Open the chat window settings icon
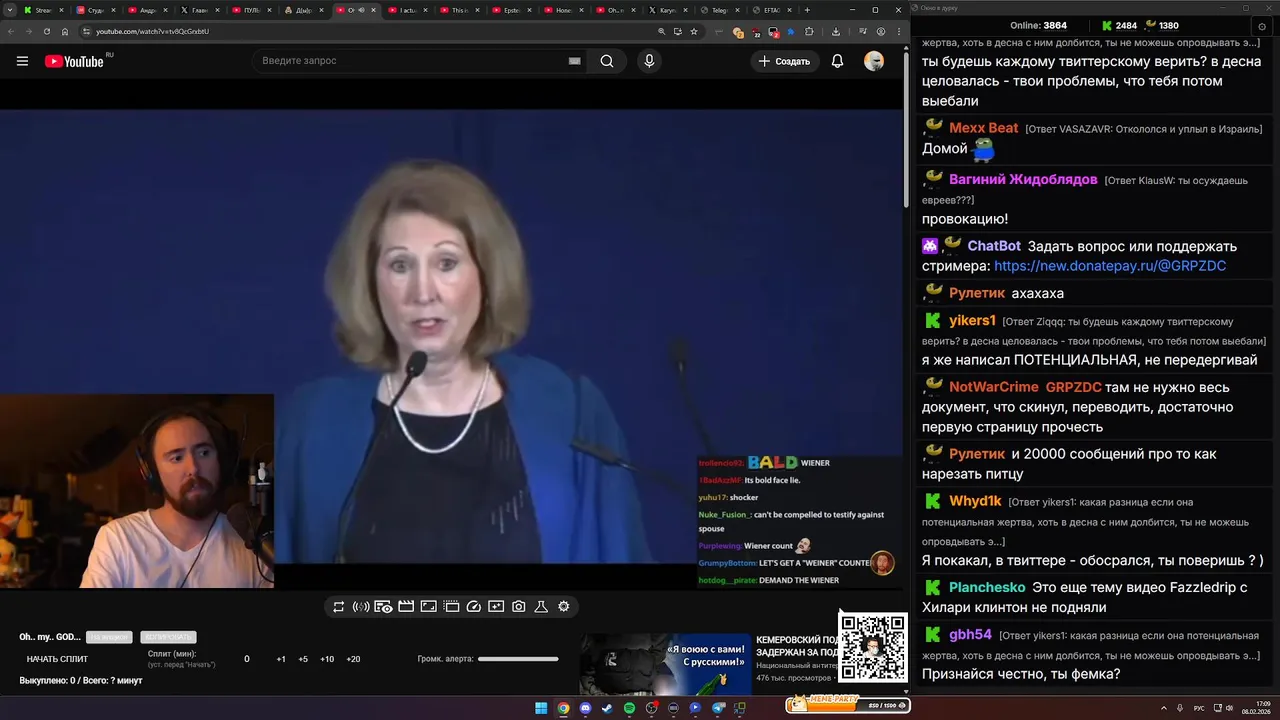This screenshot has width=1280, height=720. pyautogui.click(x=1262, y=27)
